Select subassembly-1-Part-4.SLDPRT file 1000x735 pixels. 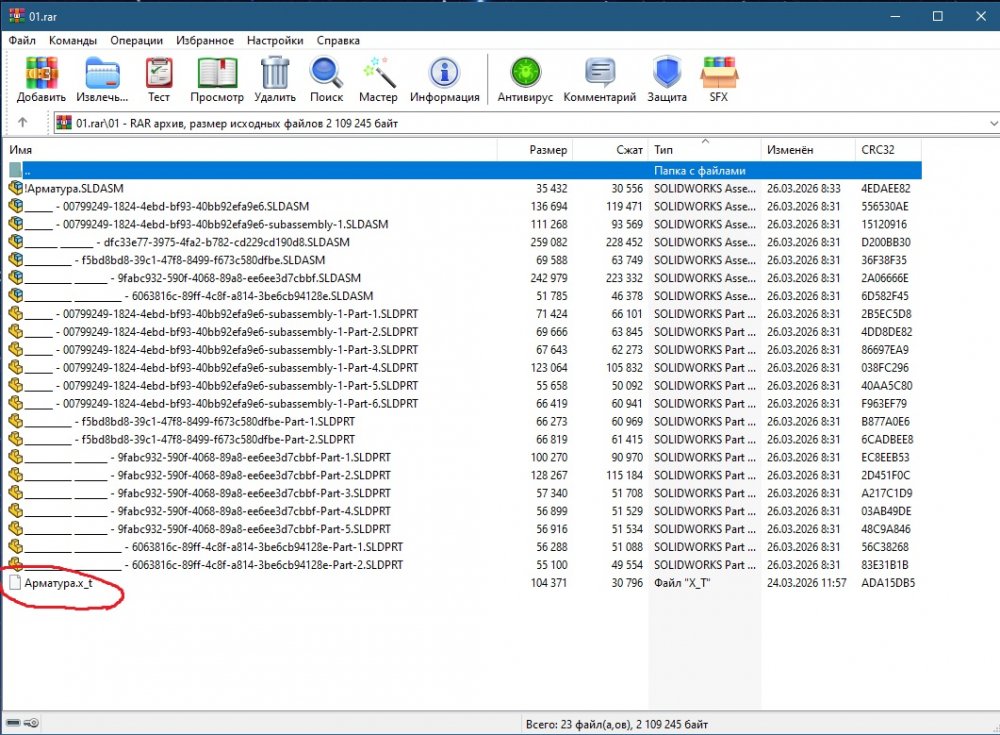222,368
